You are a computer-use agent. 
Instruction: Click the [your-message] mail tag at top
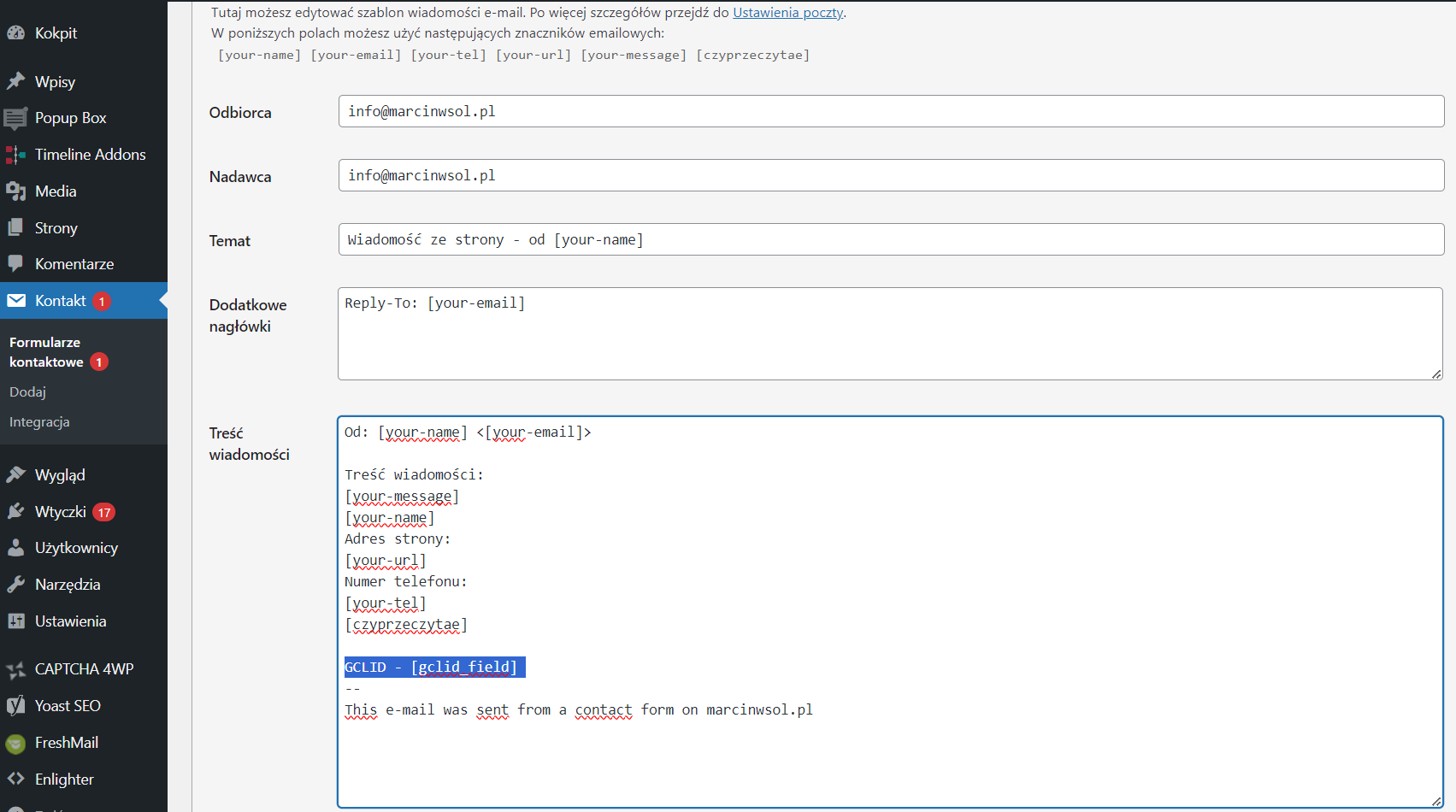[634, 55]
